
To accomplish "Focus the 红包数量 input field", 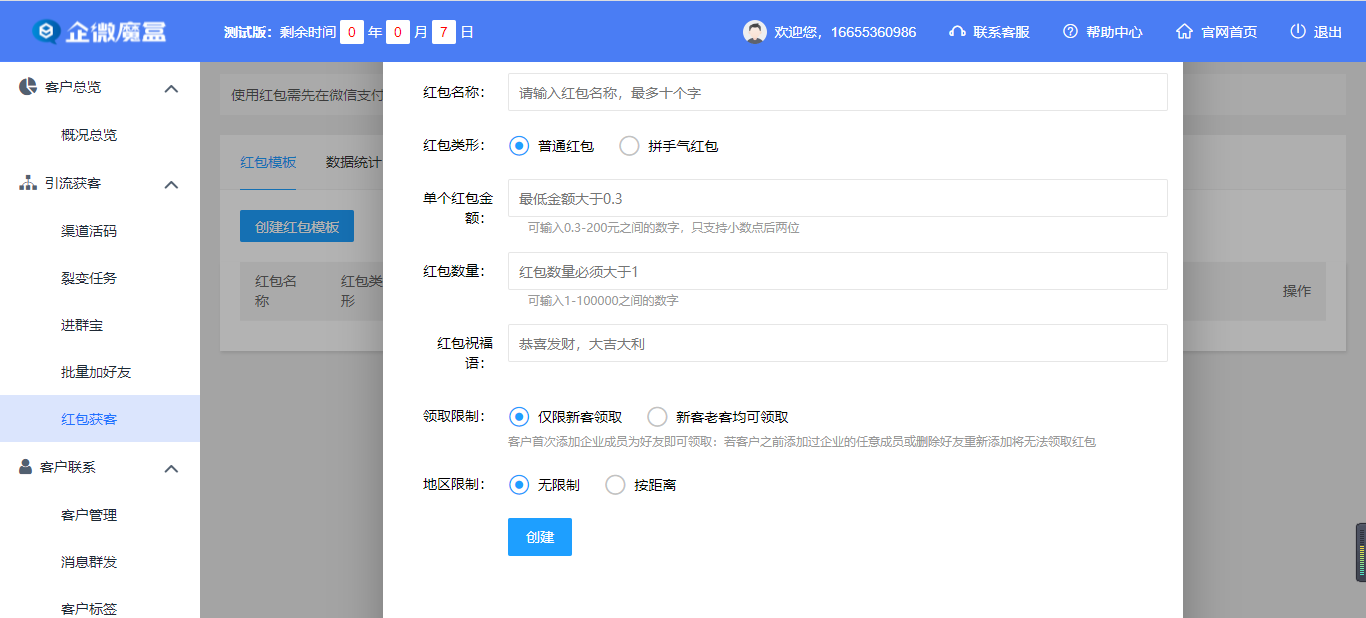I will (x=838, y=271).
